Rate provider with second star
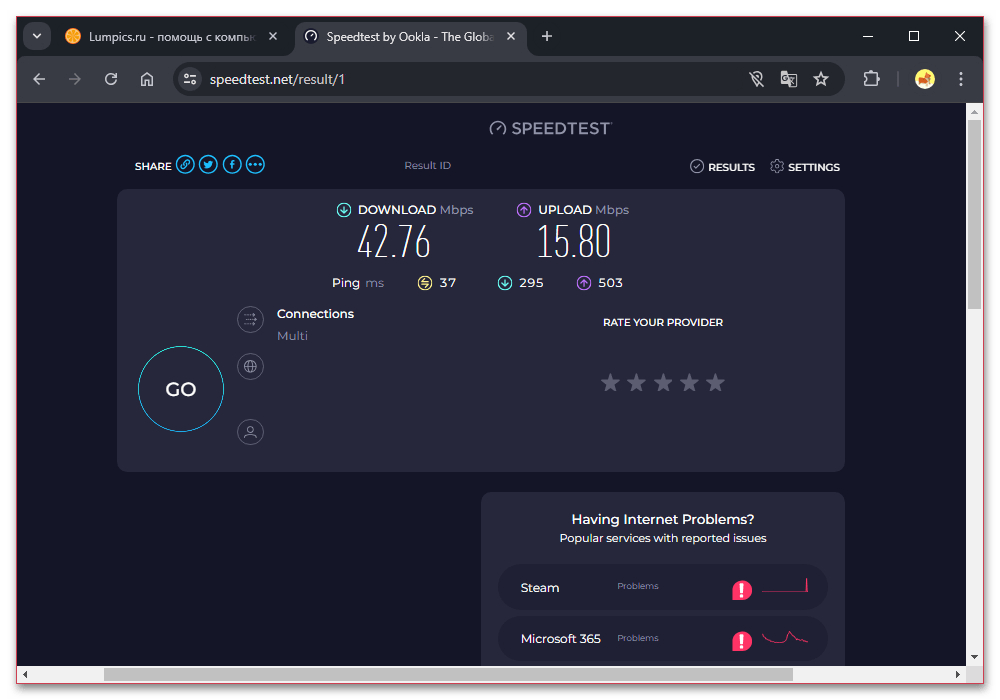The image size is (1000, 700). pyautogui.click(x=636, y=383)
